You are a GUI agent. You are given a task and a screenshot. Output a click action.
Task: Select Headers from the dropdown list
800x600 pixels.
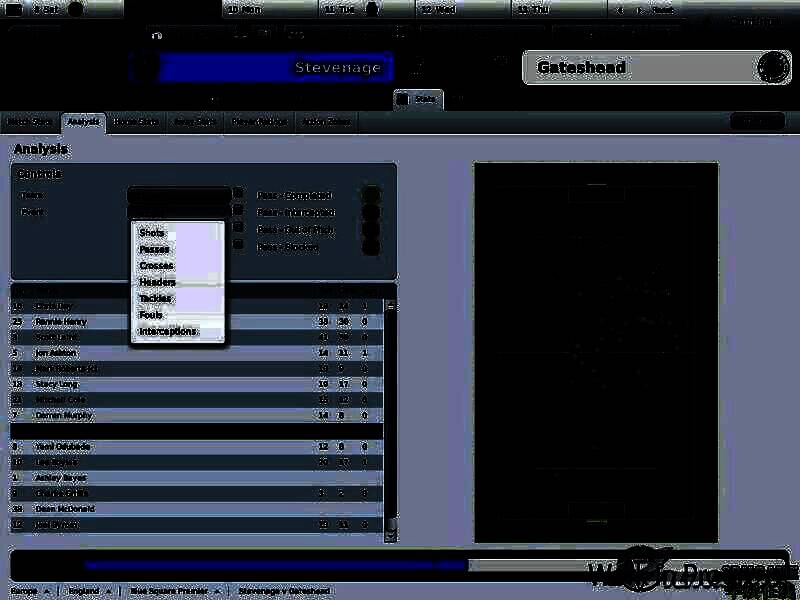click(158, 282)
